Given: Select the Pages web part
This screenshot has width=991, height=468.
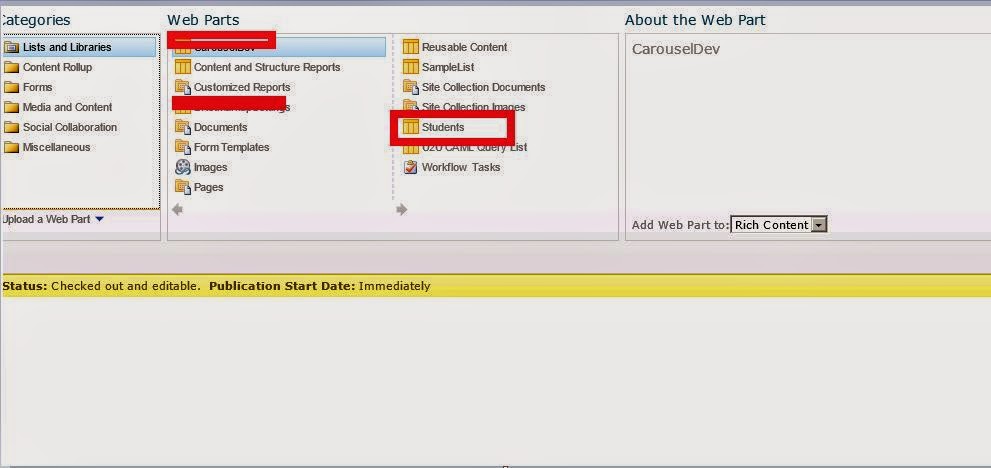Looking at the screenshot, I should pyautogui.click(x=209, y=188).
